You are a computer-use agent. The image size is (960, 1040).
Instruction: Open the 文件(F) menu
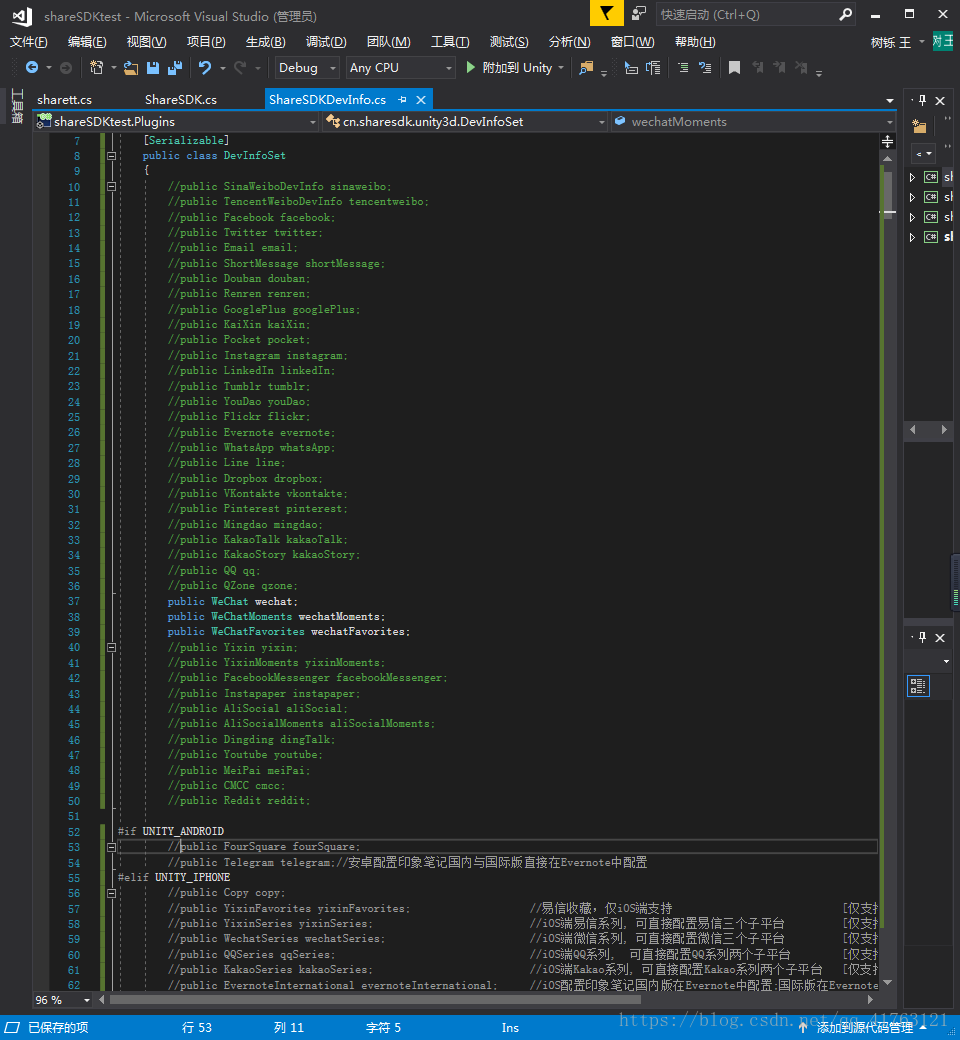click(29, 42)
